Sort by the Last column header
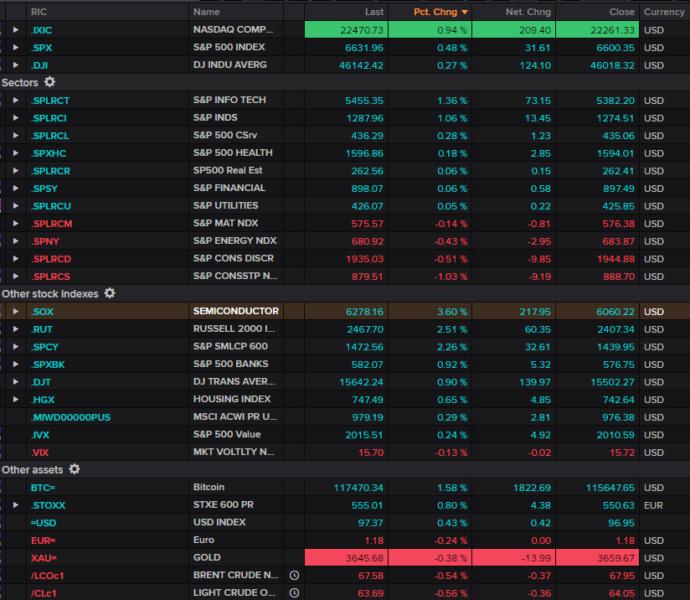 [374, 12]
